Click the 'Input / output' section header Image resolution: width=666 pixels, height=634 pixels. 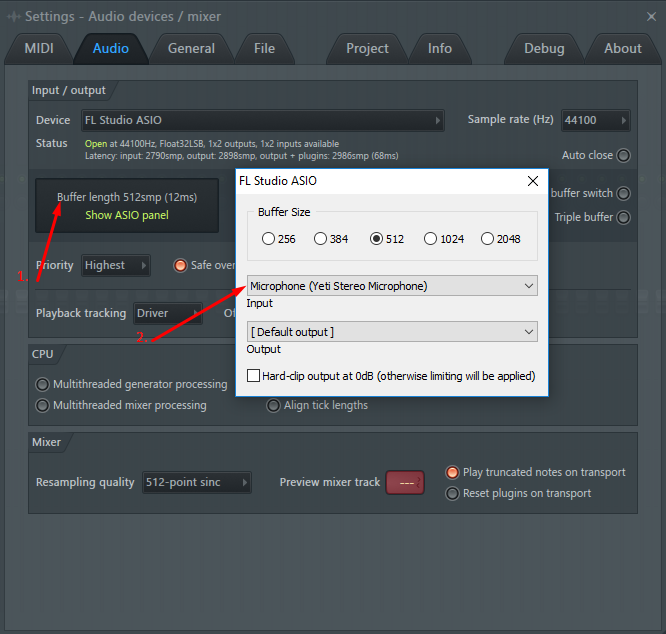[x=69, y=90]
